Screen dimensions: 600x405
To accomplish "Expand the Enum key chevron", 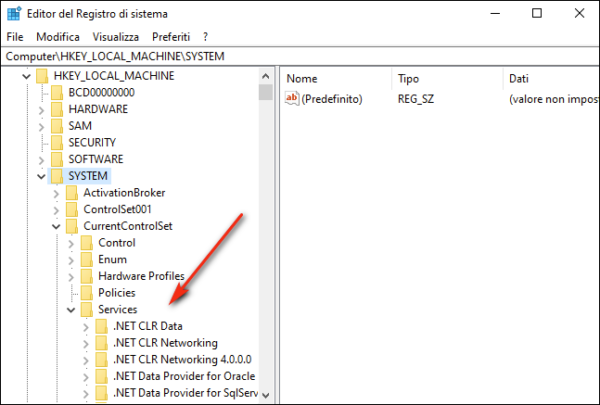I will (71, 260).
